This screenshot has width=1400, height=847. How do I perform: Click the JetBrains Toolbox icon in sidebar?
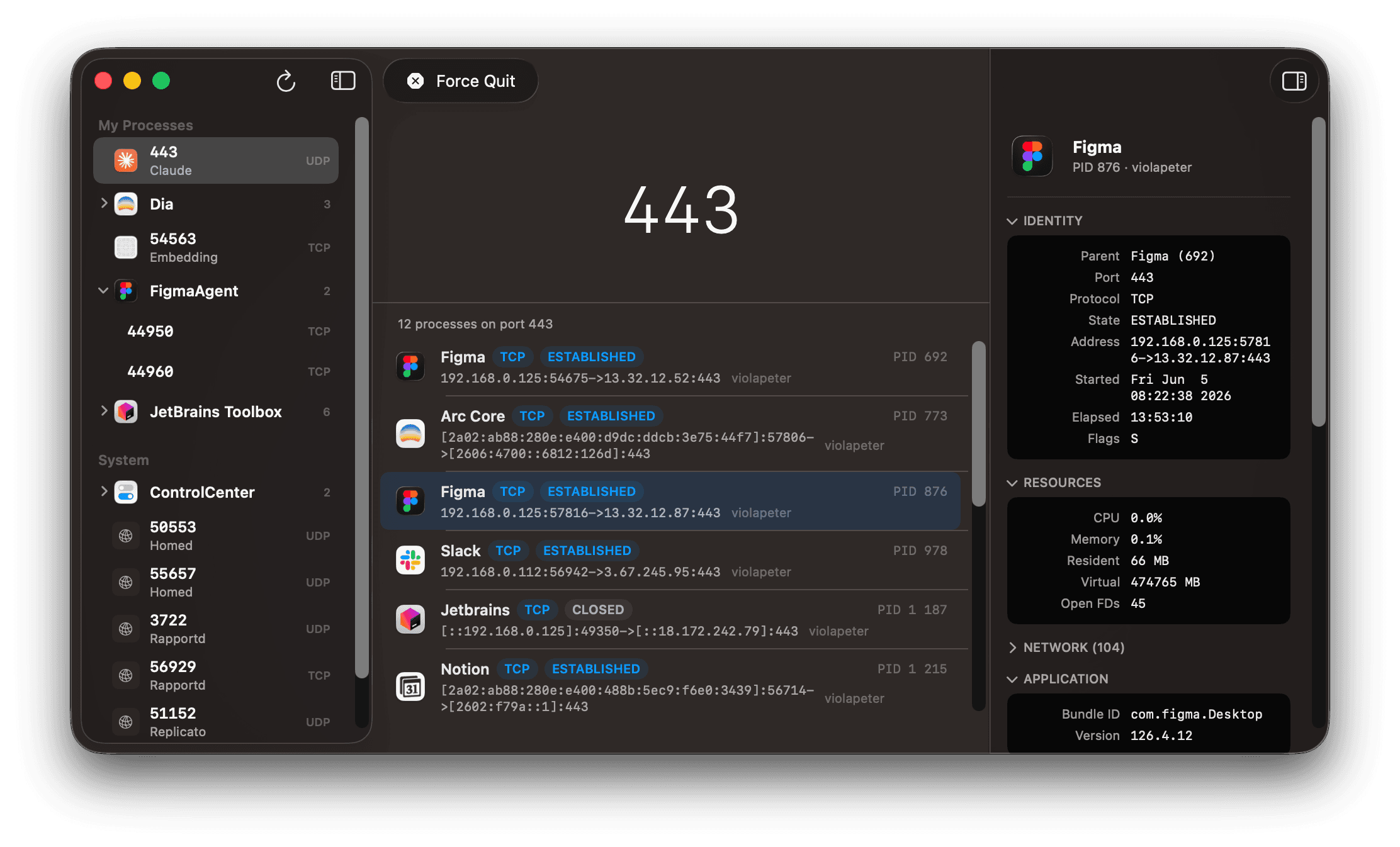(126, 412)
